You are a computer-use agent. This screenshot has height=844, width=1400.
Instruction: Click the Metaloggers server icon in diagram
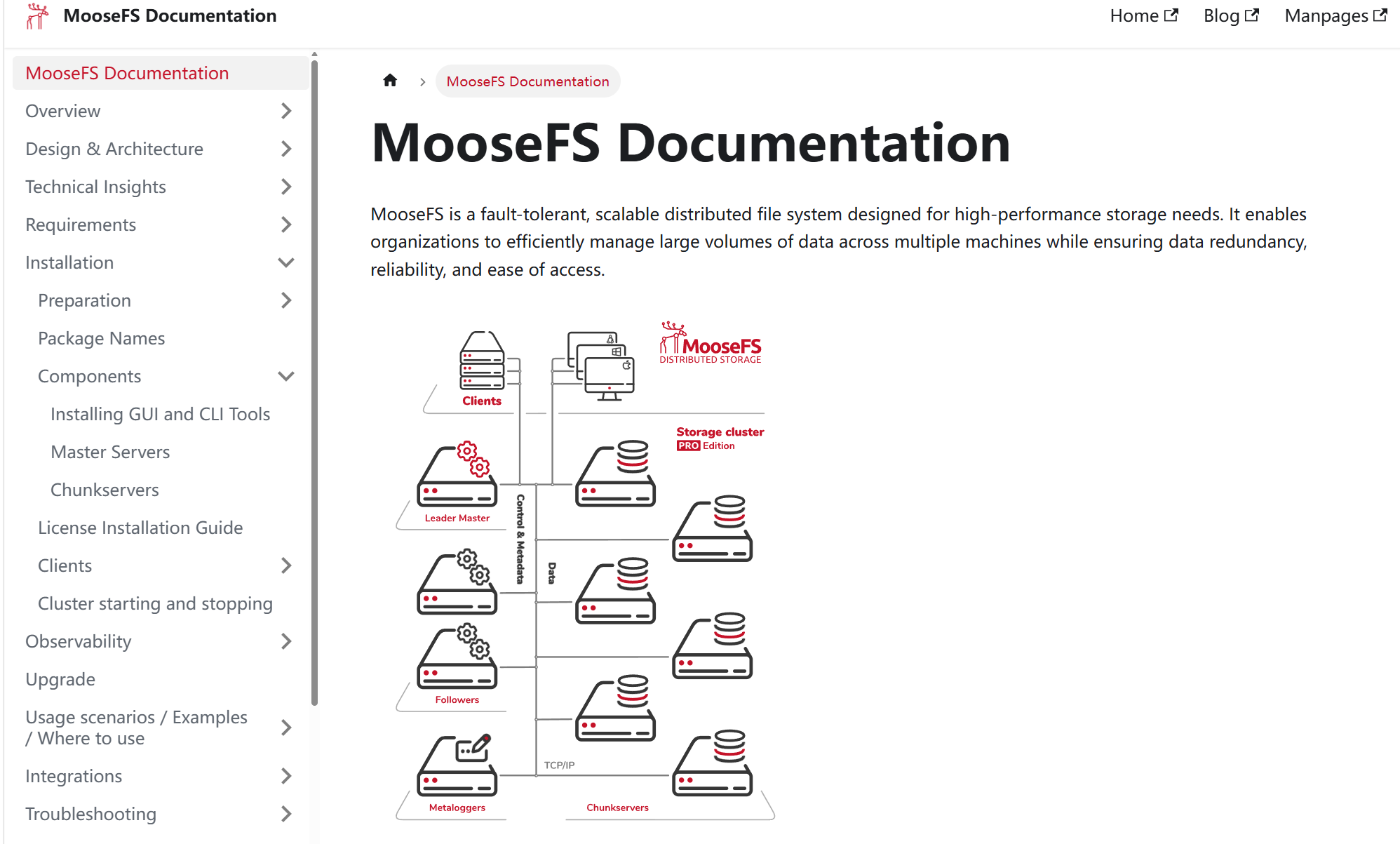457,765
